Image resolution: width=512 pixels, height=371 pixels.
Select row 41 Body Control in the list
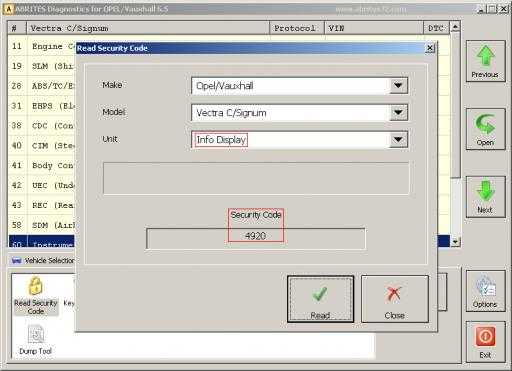click(x=42, y=165)
